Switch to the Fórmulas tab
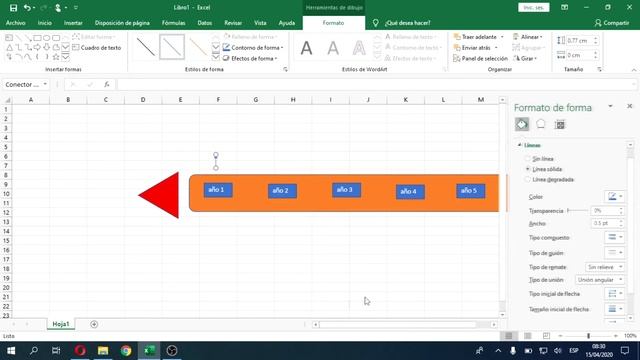The height and width of the screenshot is (360, 640). 173,23
